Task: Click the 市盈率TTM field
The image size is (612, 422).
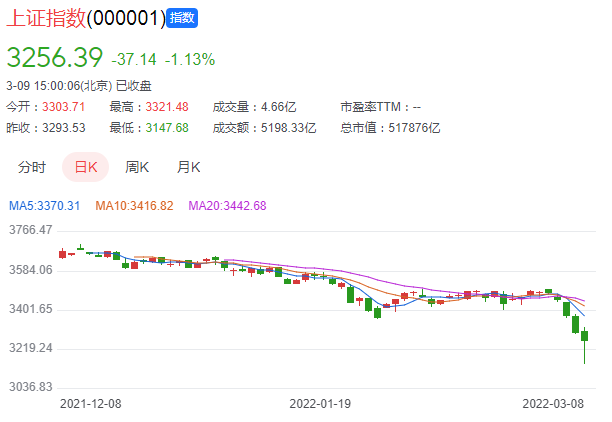Action: pyautogui.click(x=381, y=107)
